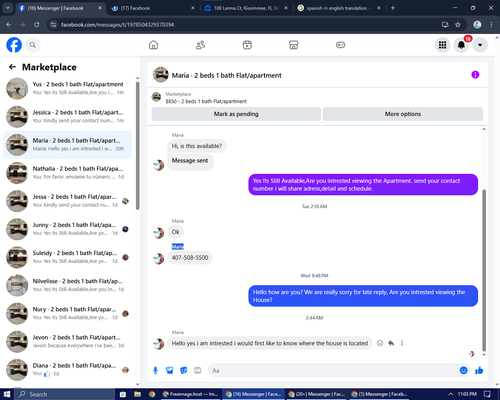Open the $850 listing thumbnail

tap(156, 97)
